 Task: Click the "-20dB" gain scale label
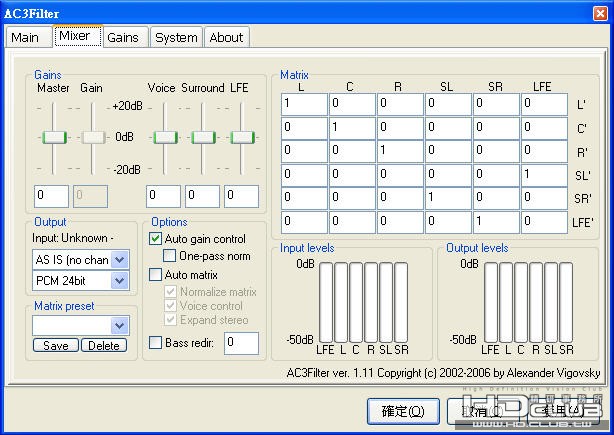tap(127, 170)
